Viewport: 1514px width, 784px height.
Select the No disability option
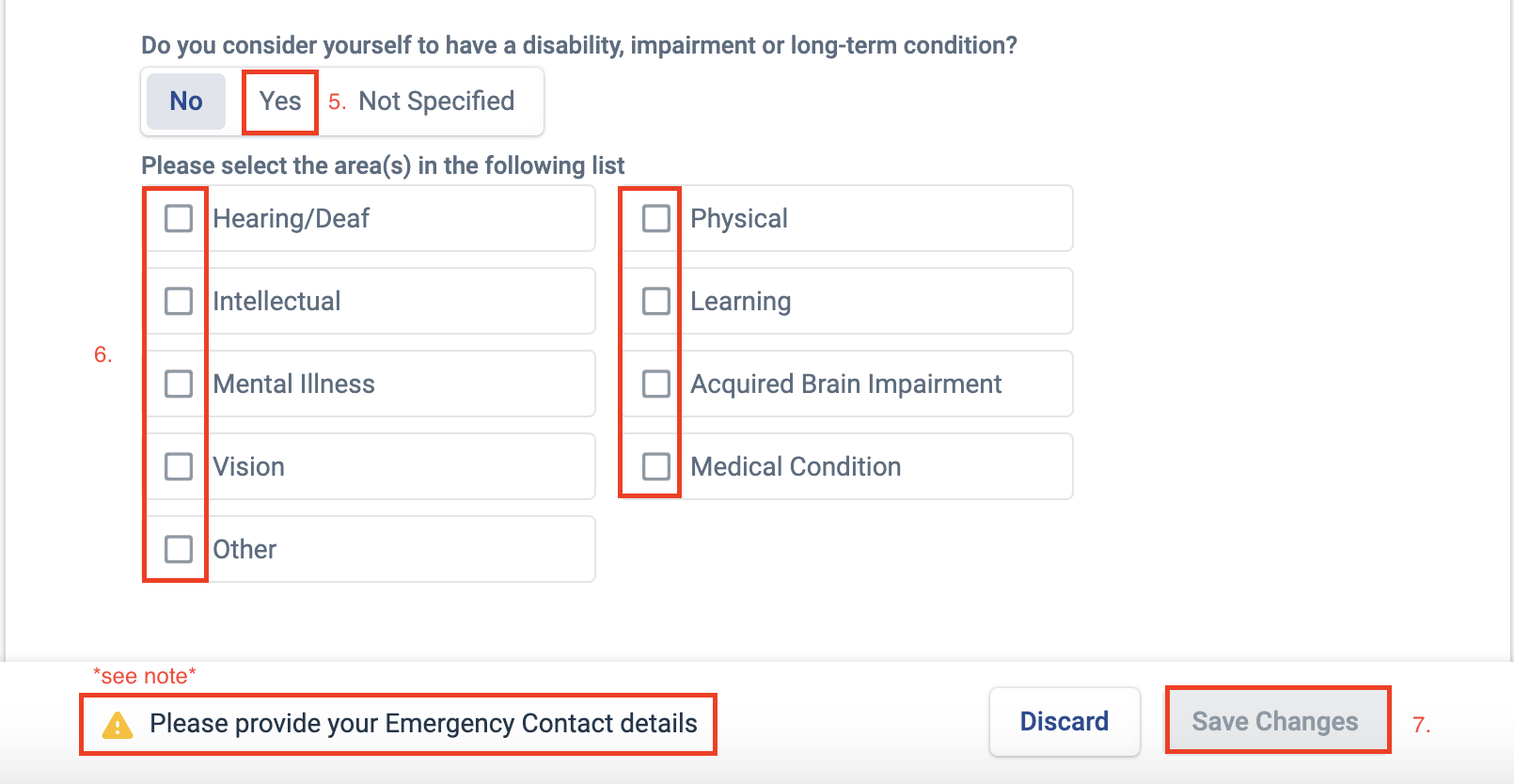tap(186, 102)
